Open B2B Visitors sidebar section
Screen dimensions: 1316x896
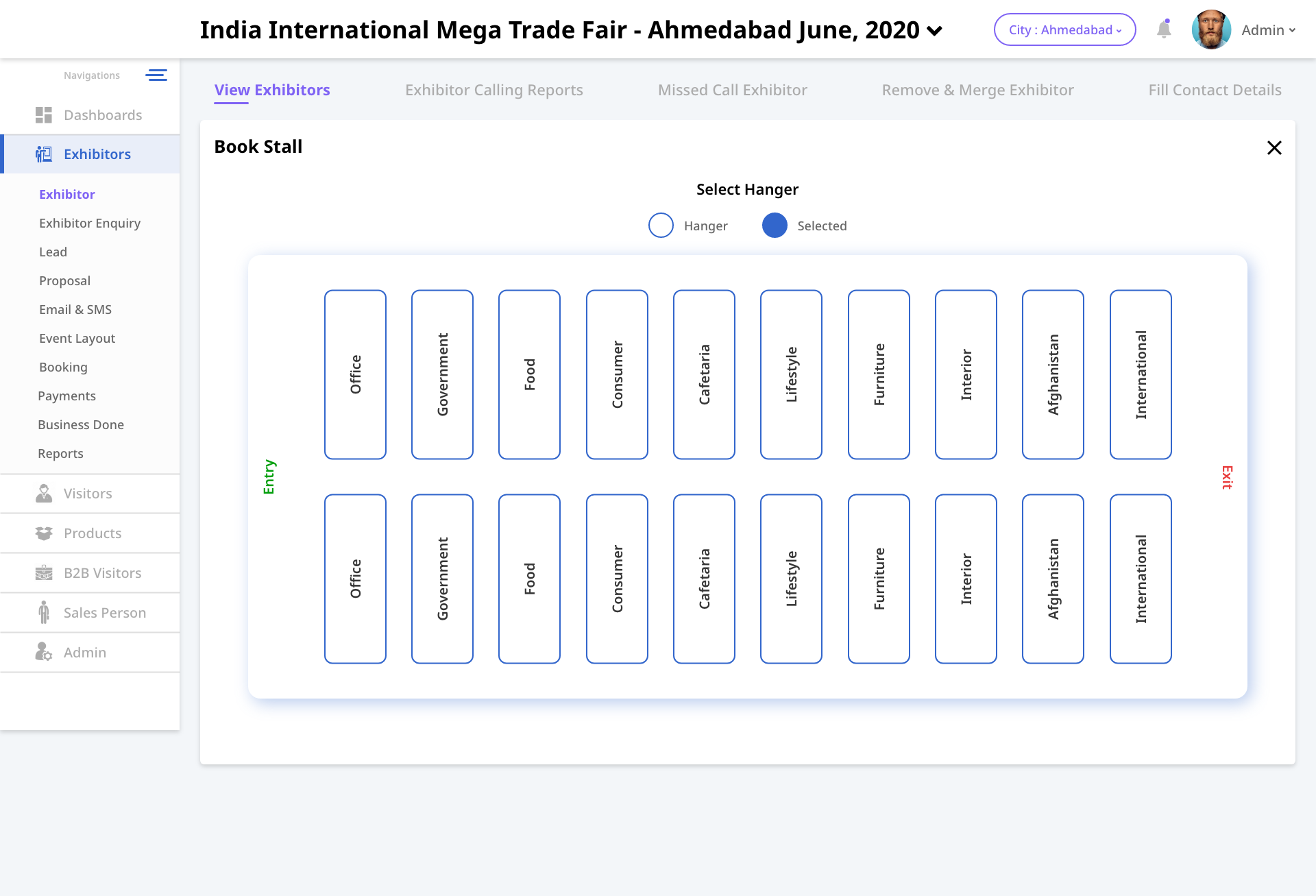coord(102,573)
